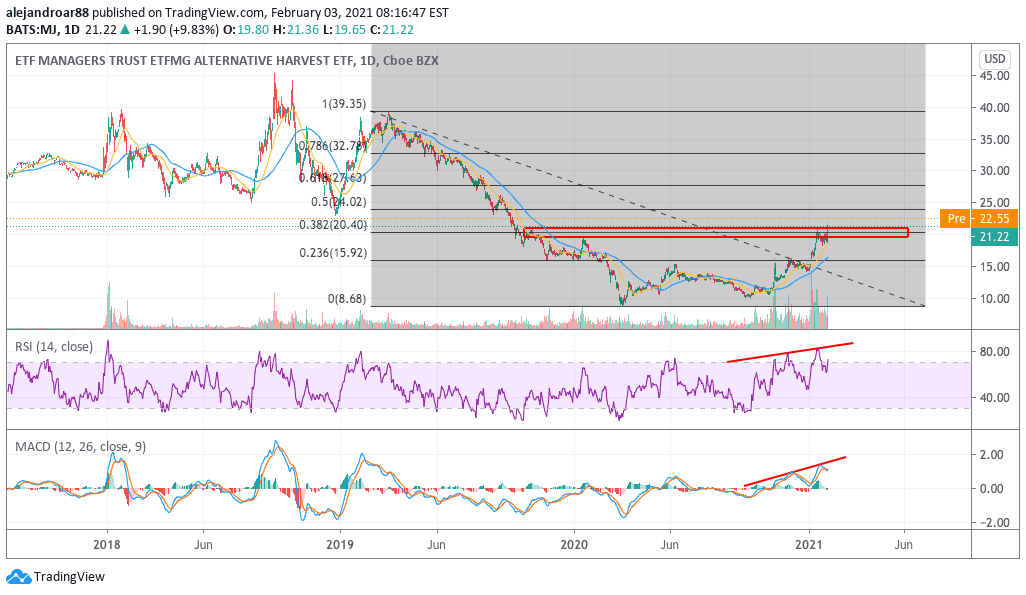This screenshot has height=595, width=1026.
Task: Click the 80.00 RSI axis label
Action: (x=995, y=352)
